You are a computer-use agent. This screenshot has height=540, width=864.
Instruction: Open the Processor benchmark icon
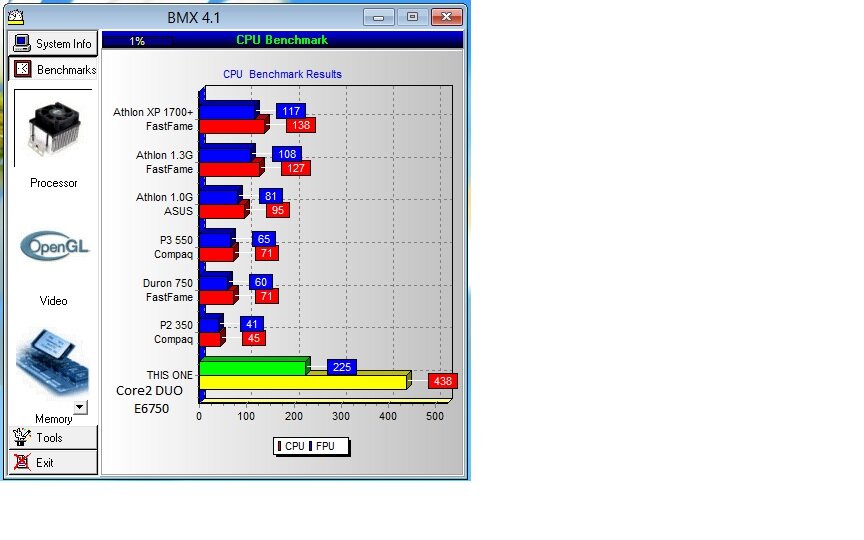pyautogui.click(x=53, y=130)
